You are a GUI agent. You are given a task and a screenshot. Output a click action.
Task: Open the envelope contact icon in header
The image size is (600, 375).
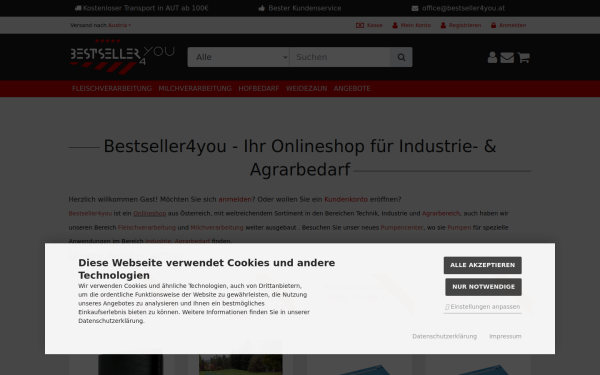click(507, 57)
